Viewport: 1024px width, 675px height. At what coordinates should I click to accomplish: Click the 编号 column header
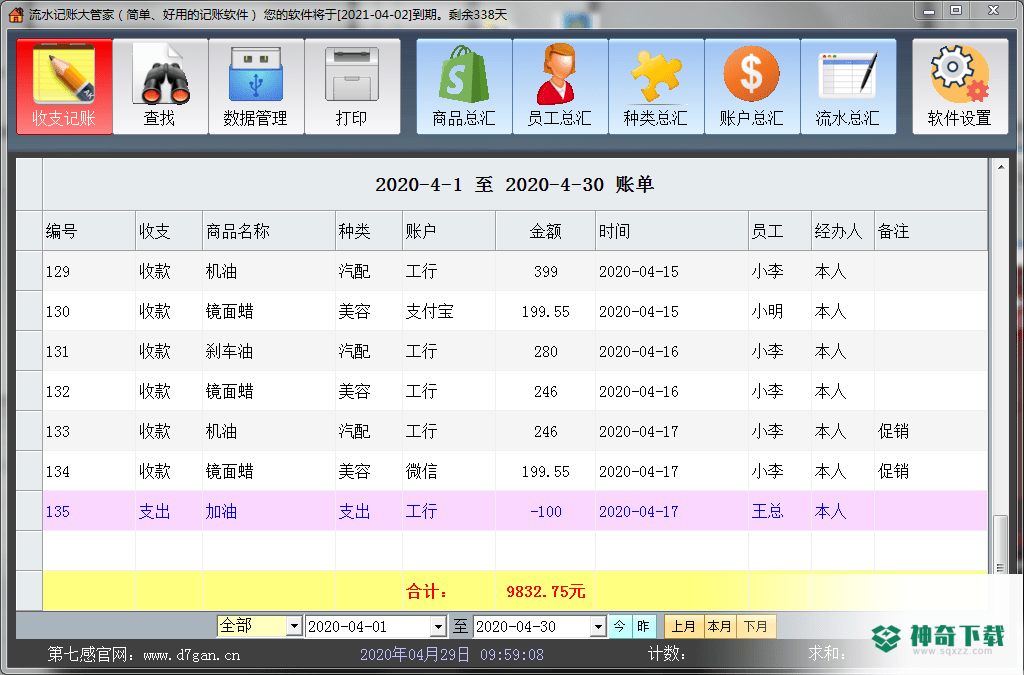click(89, 231)
